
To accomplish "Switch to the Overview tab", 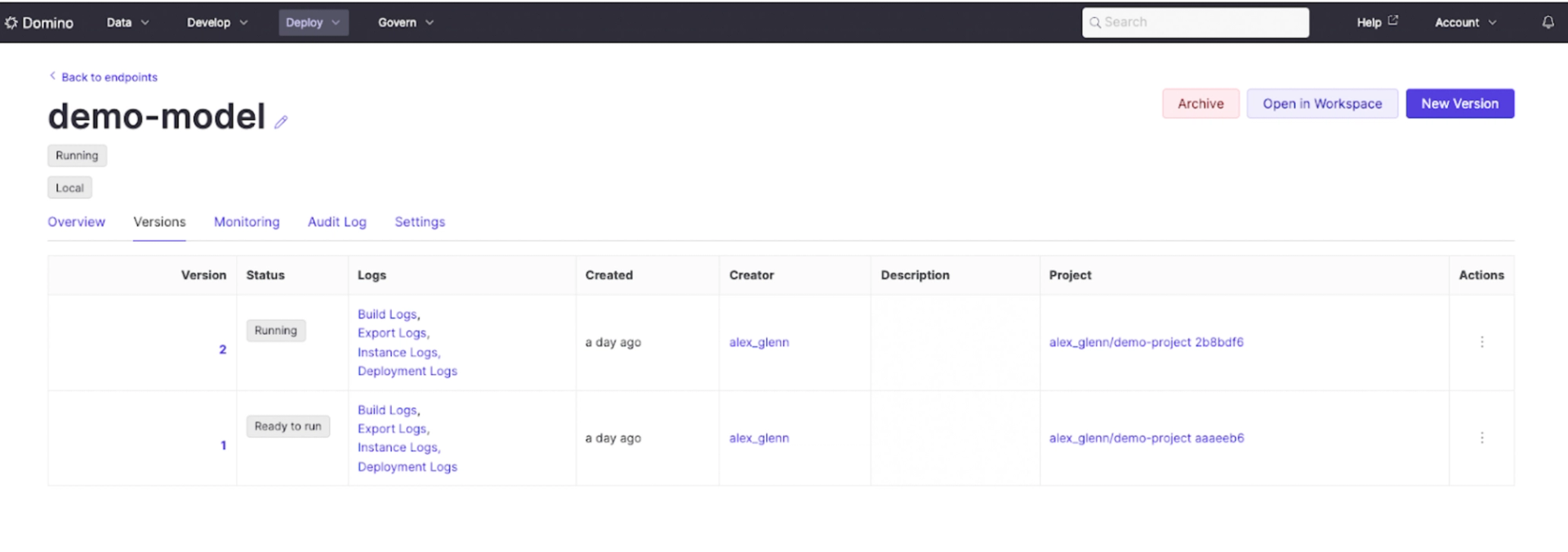I will pos(76,222).
